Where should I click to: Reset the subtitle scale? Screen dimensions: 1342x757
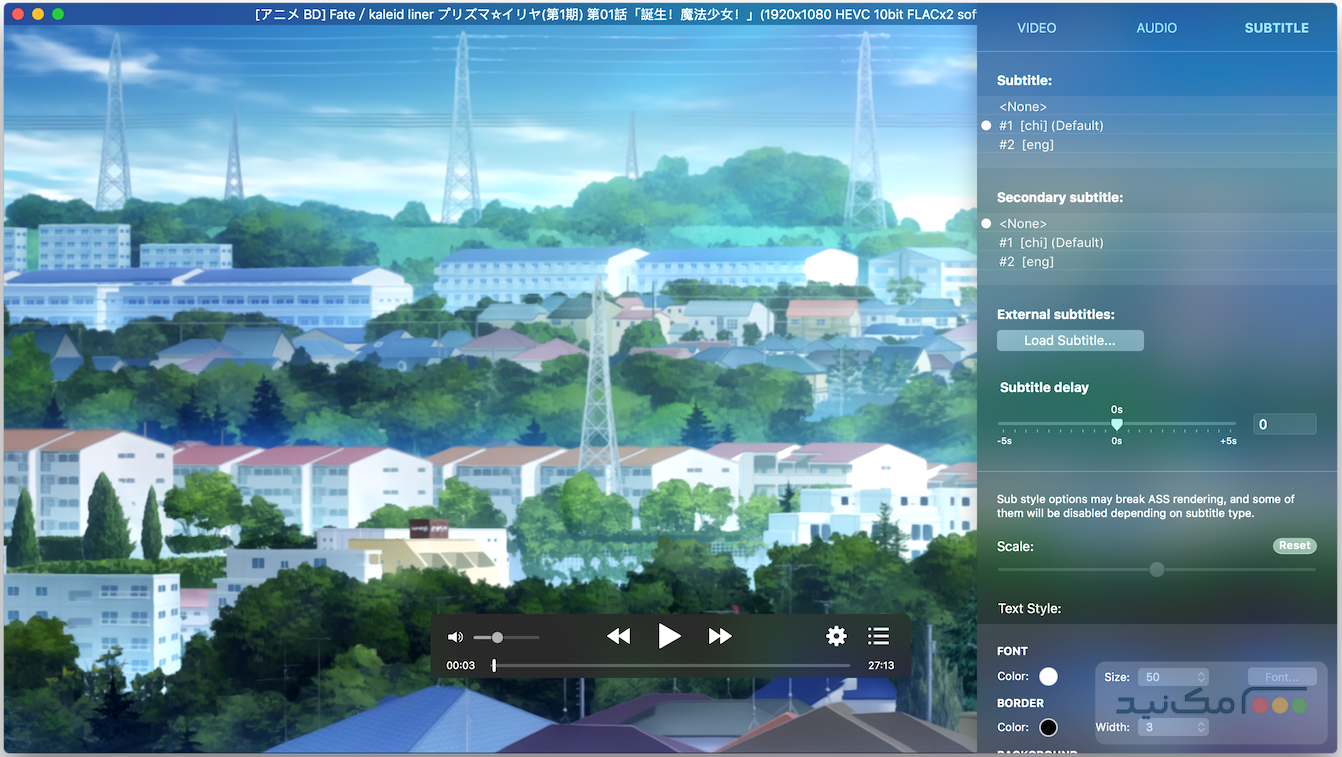tap(1294, 546)
